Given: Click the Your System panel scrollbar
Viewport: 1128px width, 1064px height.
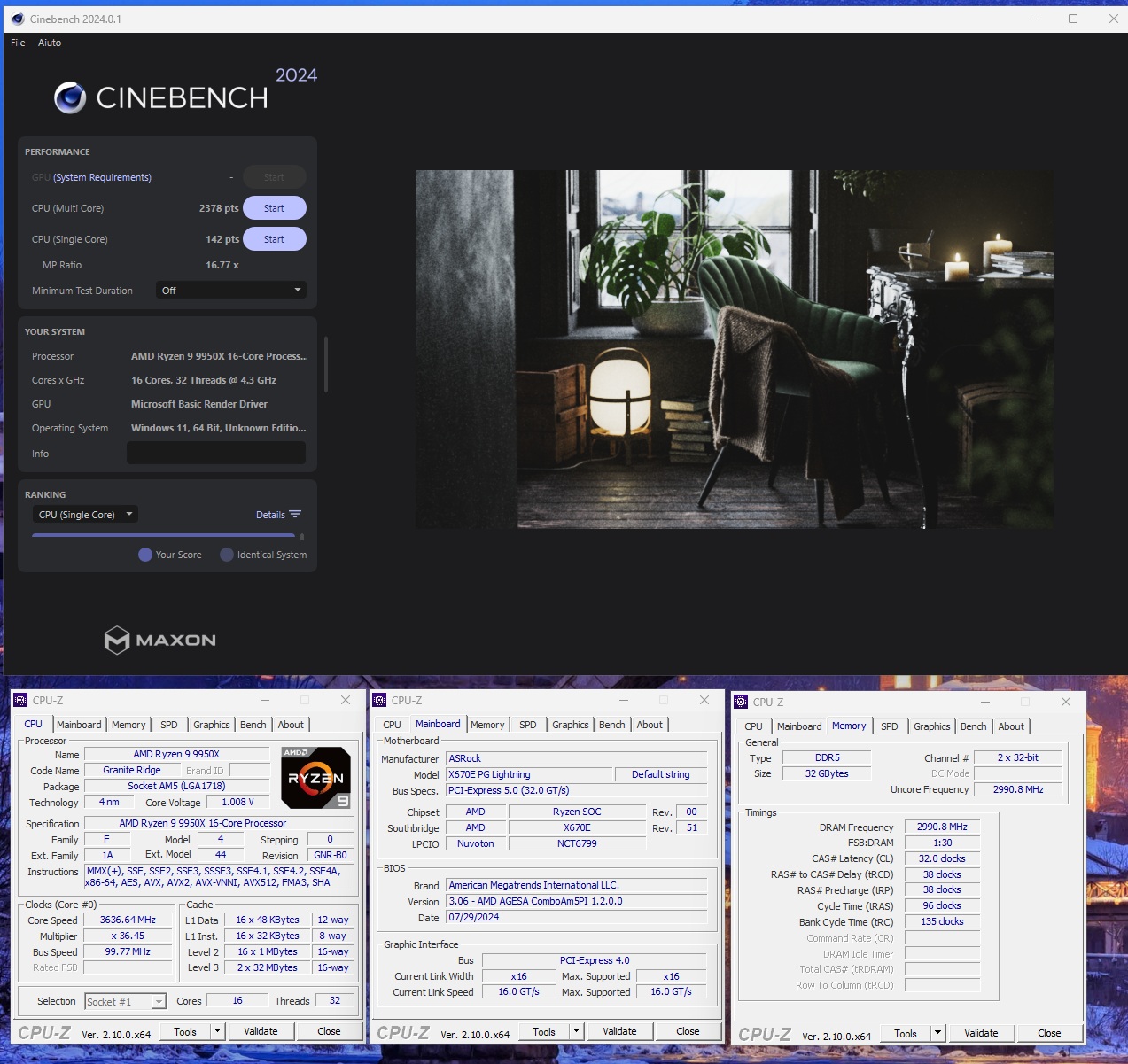Looking at the screenshot, I should click(x=326, y=364).
